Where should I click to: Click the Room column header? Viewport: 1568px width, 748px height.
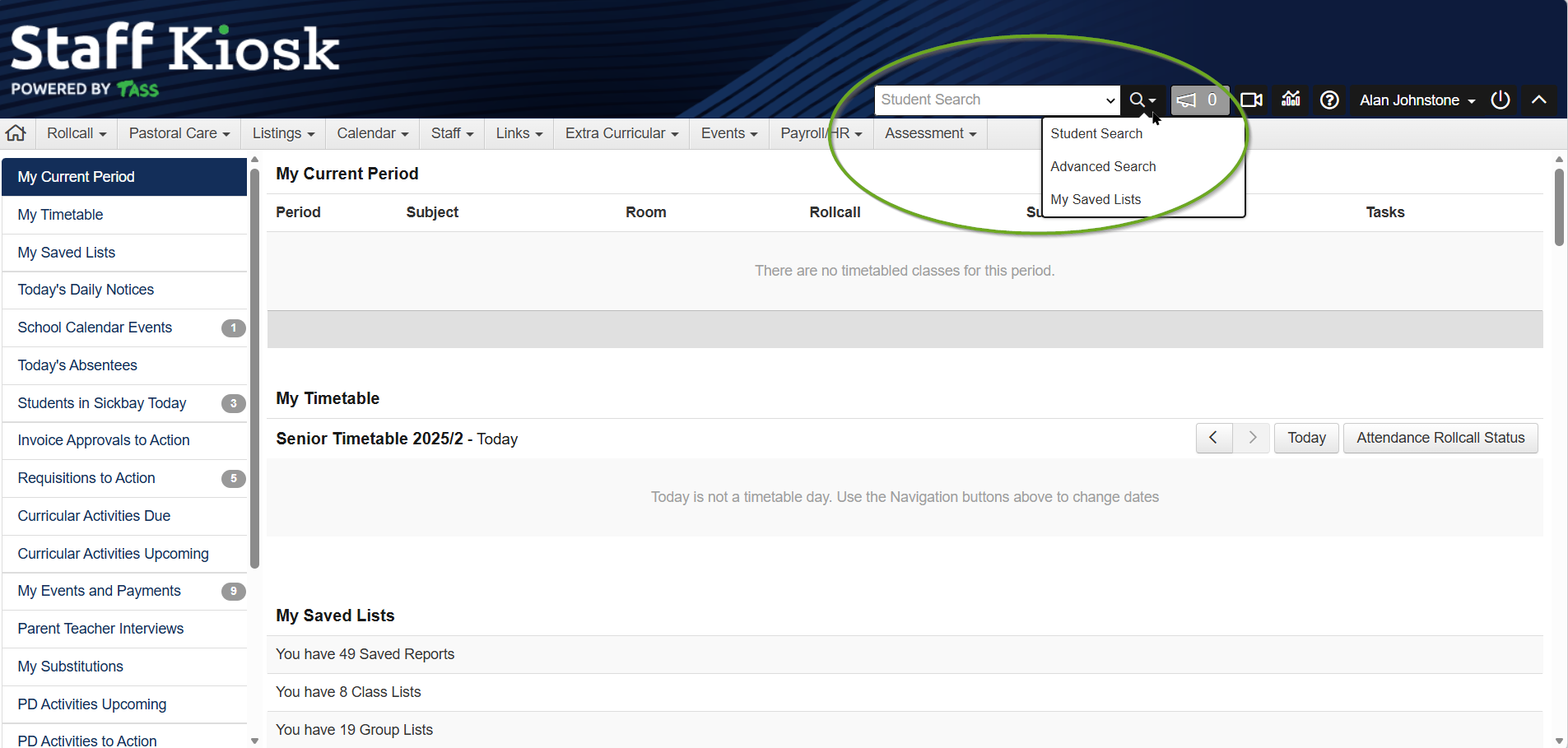click(646, 212)
